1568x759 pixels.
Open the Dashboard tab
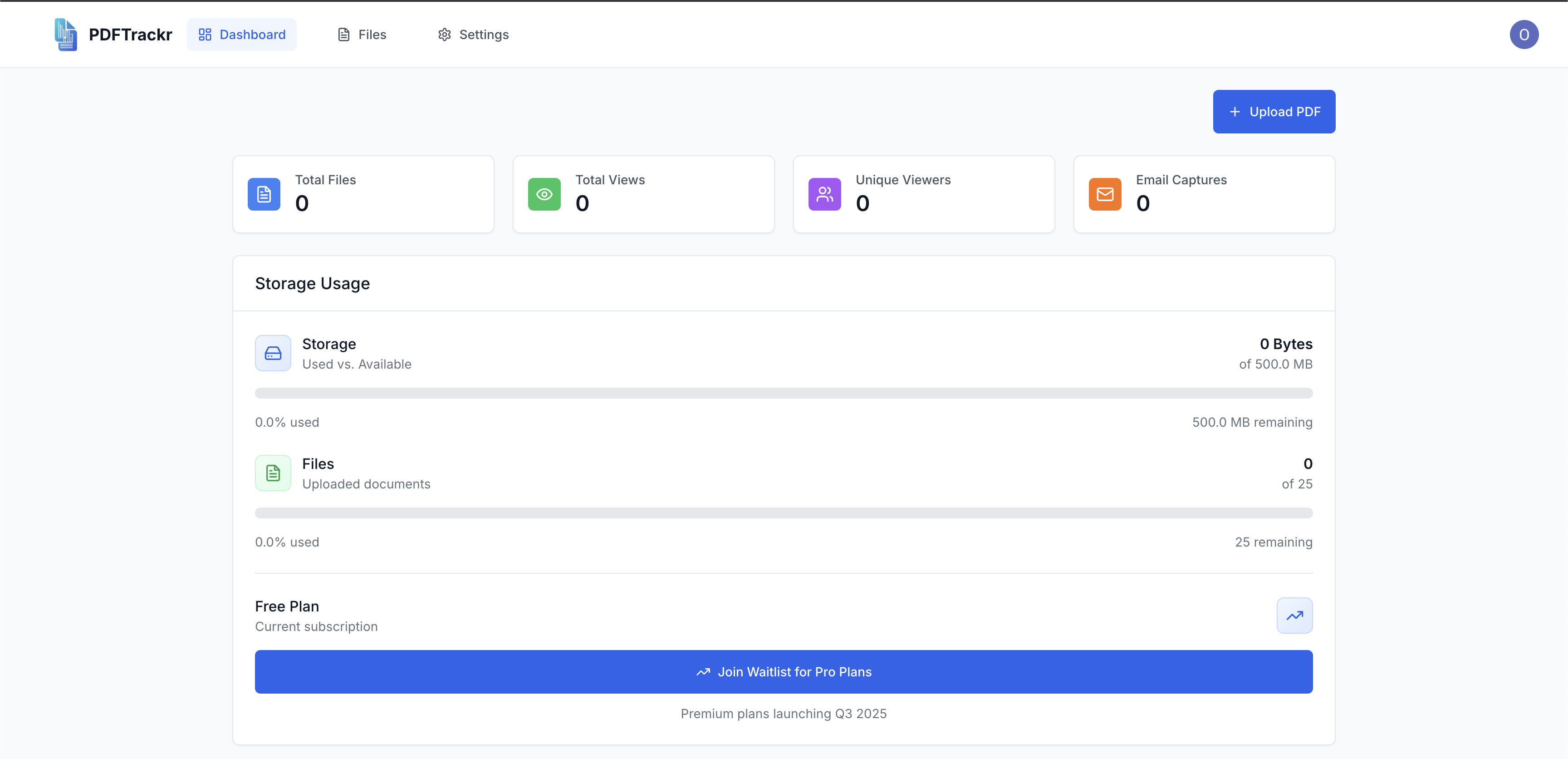pyautogui.click(x=242, y=34)
